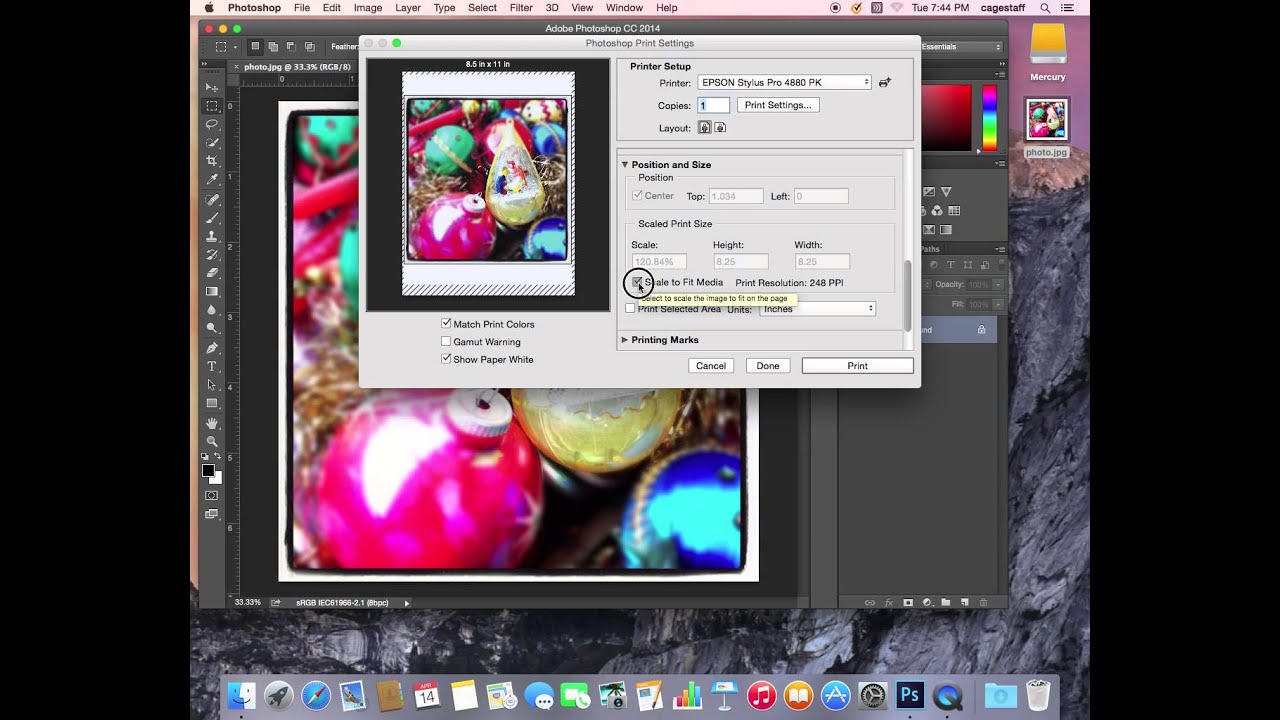Open the File menu
The width and height of the screenshot is (1280, 720).
coord(302,8)
